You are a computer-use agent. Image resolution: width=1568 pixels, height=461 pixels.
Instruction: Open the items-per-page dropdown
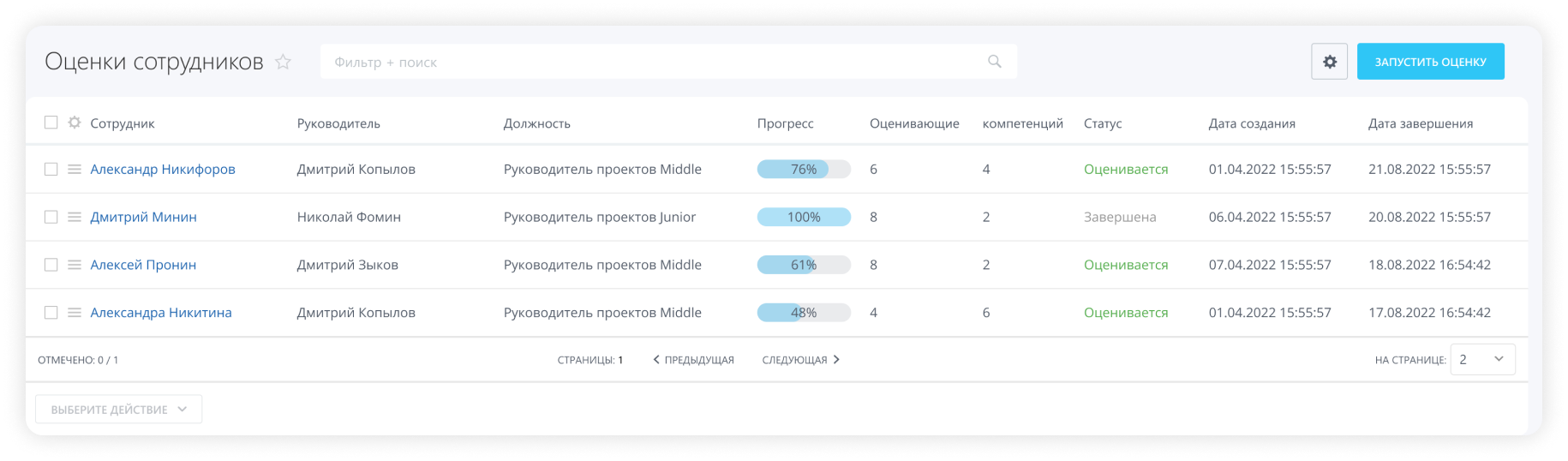click(1482, 360)
